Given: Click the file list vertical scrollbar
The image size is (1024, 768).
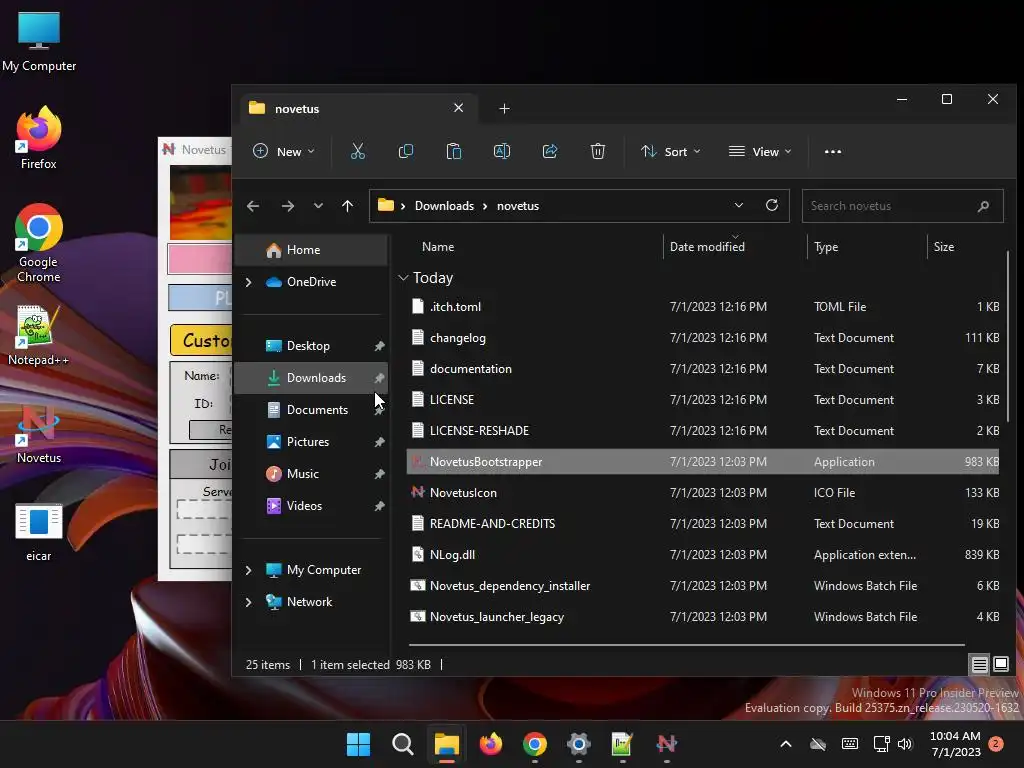Looking at the screenshot, I should (x=1008, y=337).
